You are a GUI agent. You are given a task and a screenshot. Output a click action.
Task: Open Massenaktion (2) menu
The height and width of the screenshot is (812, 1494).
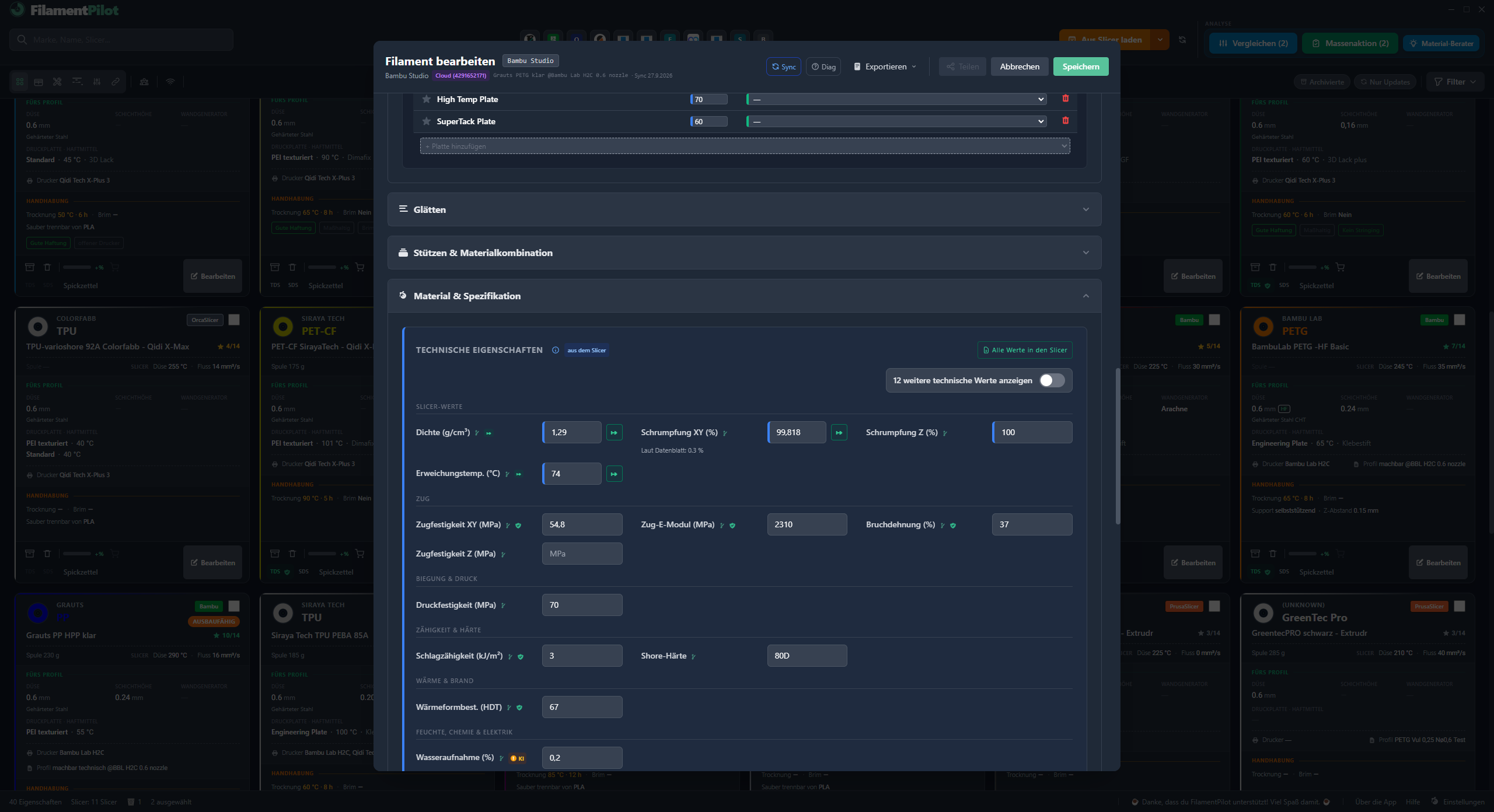(1350, 43)
